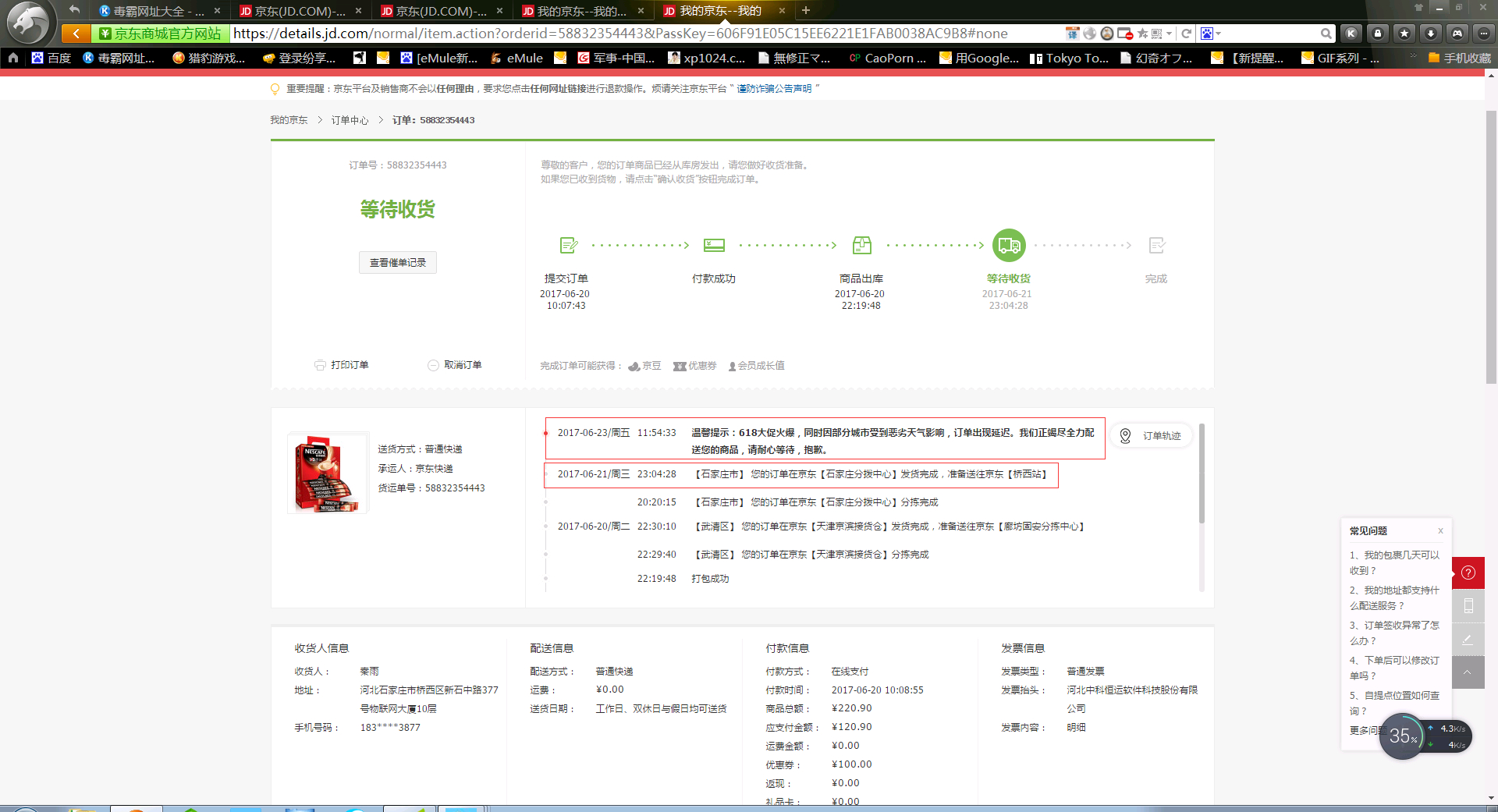The height and width of the screenshot is (812, 1498).
Task: Close the 常见问题 popup
Action: pyautogui.click(x=1440, y=531)
